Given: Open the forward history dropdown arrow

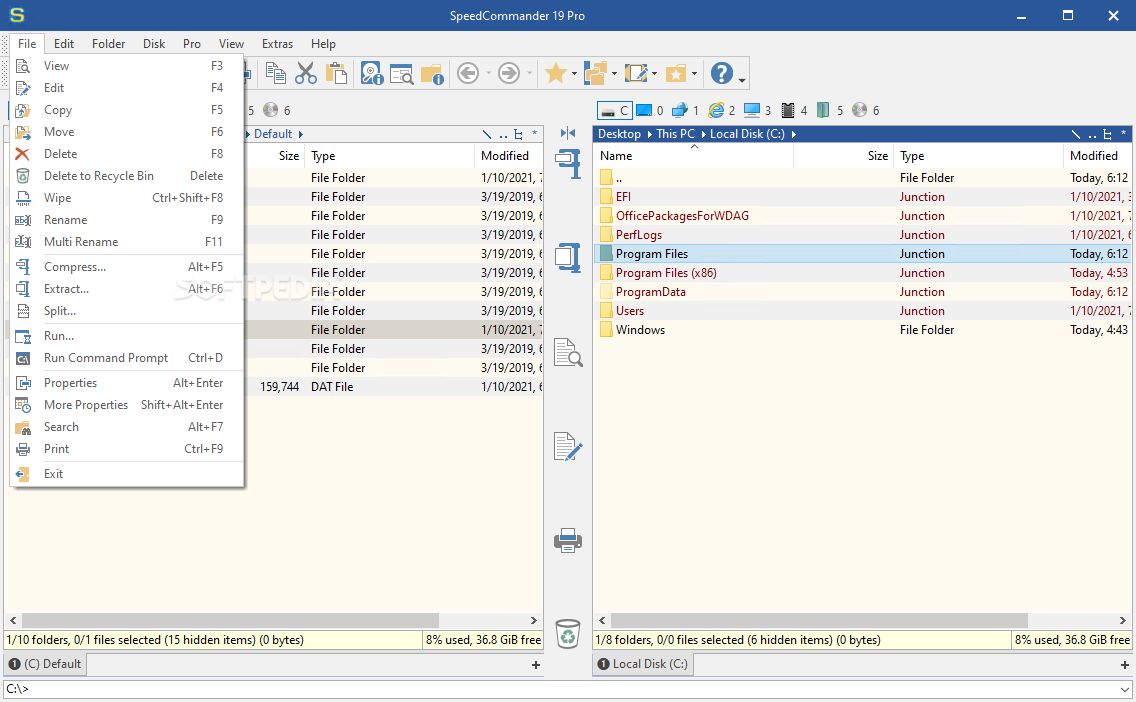Looking at the screenshot, I should 530,73.
